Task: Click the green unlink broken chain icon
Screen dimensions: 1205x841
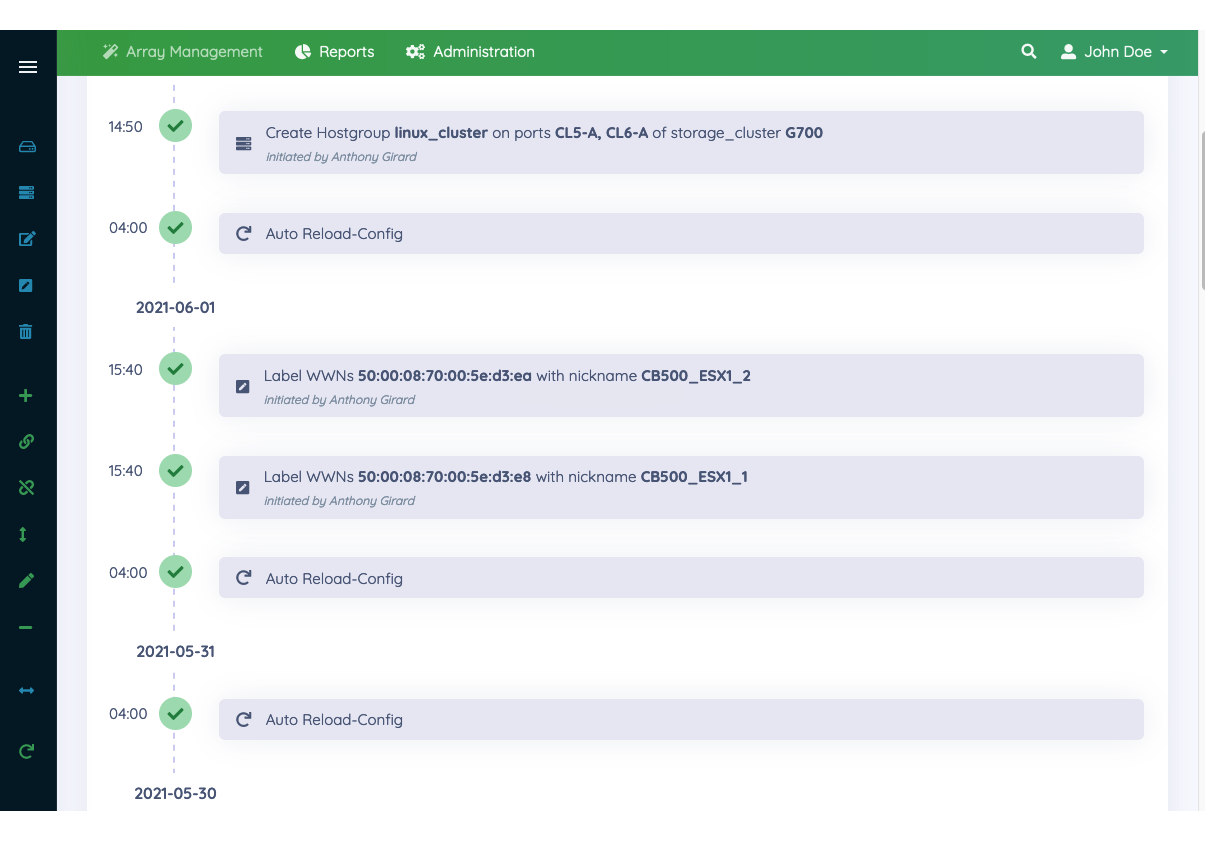Action: 26,487
